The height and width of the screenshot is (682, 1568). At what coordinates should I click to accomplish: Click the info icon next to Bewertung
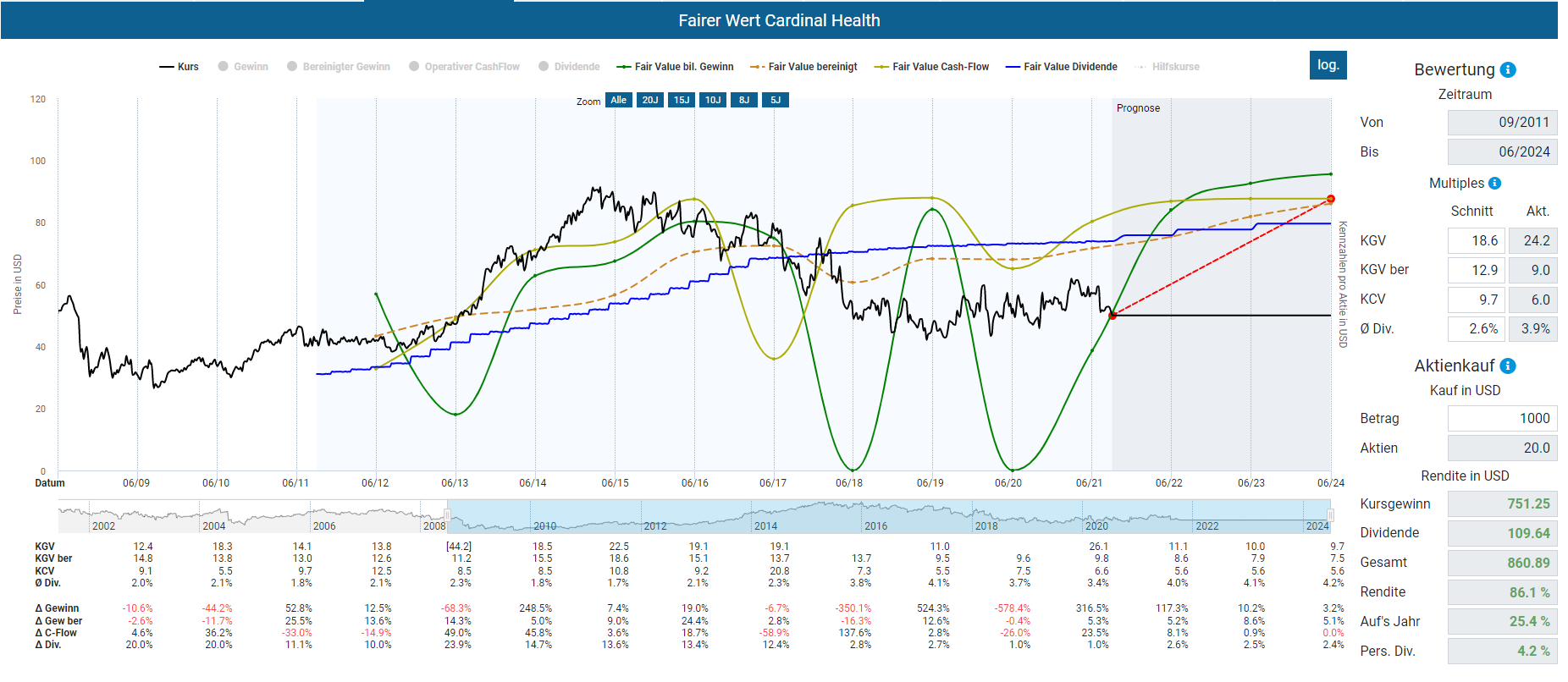point(1508,70)
